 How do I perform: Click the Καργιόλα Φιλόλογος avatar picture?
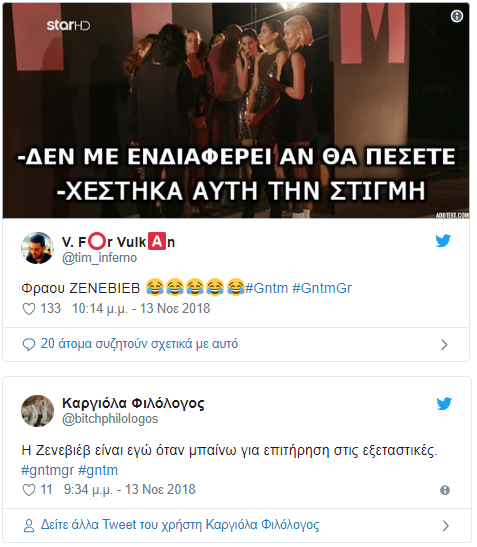click(37, 411)
